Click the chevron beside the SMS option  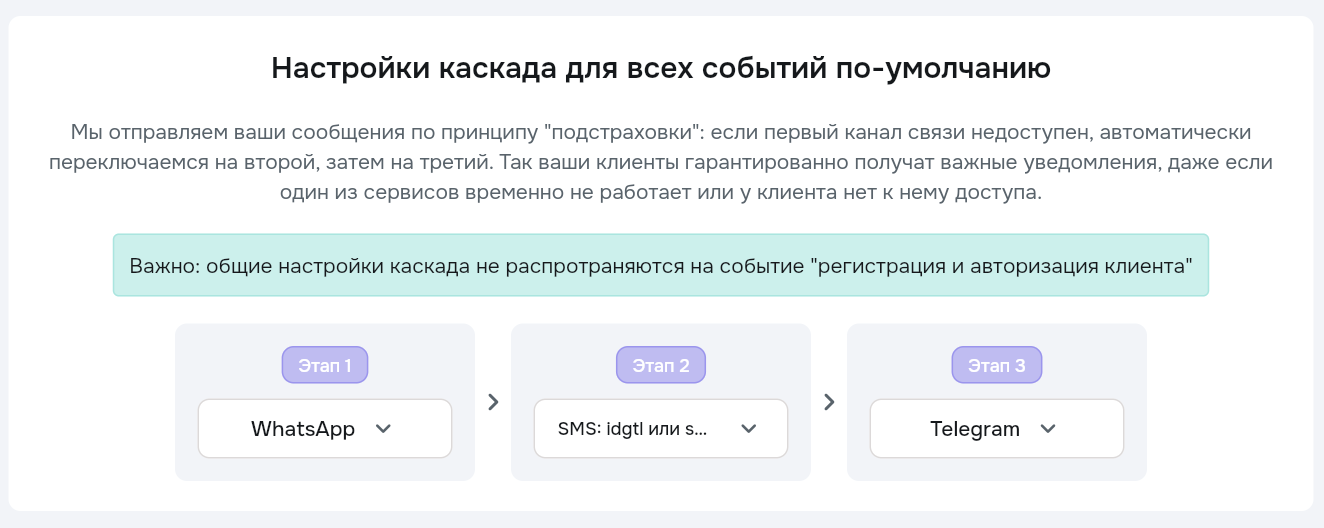point(748,429)
